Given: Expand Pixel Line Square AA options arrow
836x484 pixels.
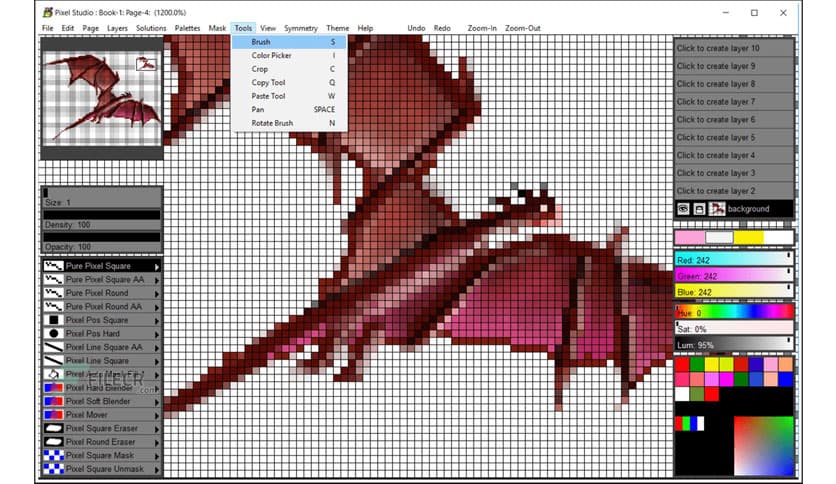Looking at the screenshot, I should (x=157, y=348).
